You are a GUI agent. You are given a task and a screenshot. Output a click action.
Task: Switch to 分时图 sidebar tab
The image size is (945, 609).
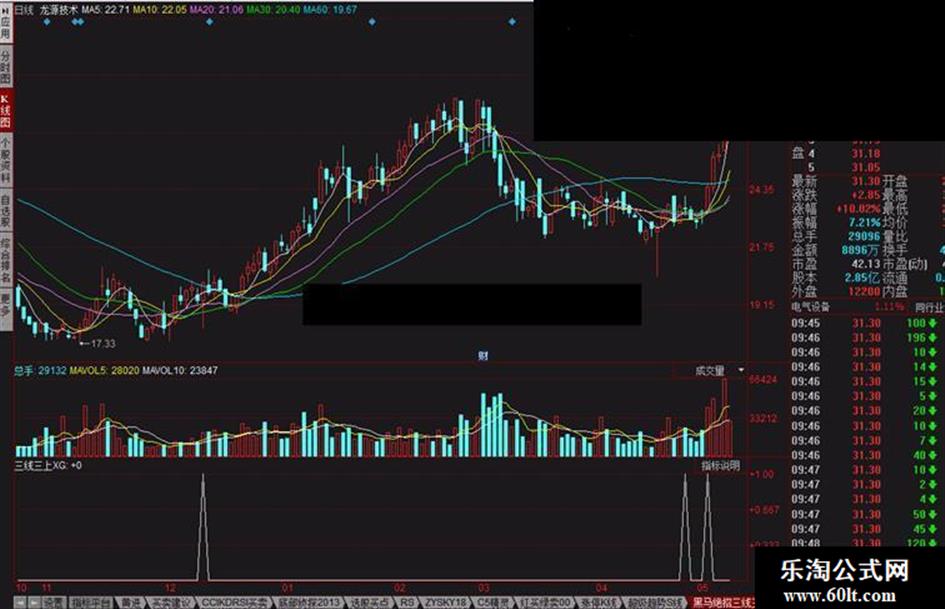5,67
